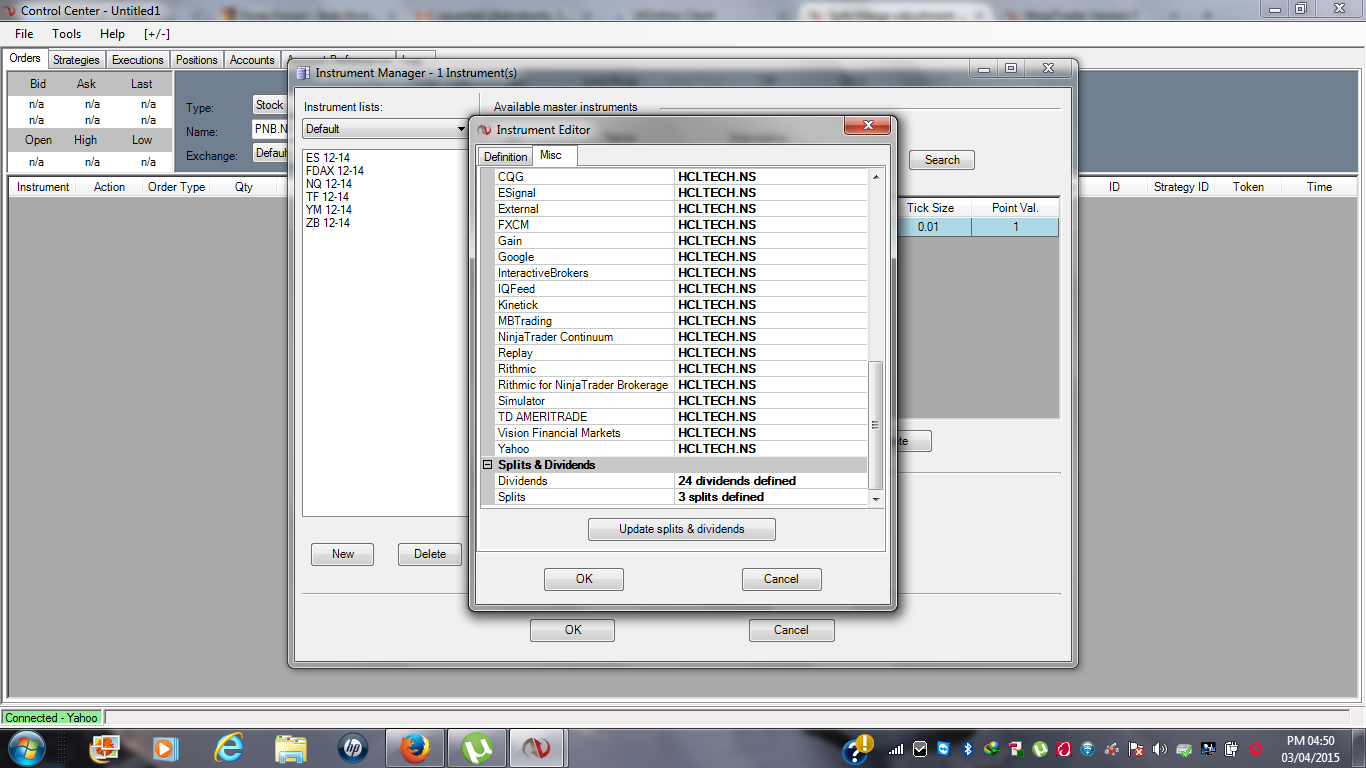Select the Dividends row in property grid
Image resolution: width=1366 pixels, height=768 pixels.
tap(682, 481)
